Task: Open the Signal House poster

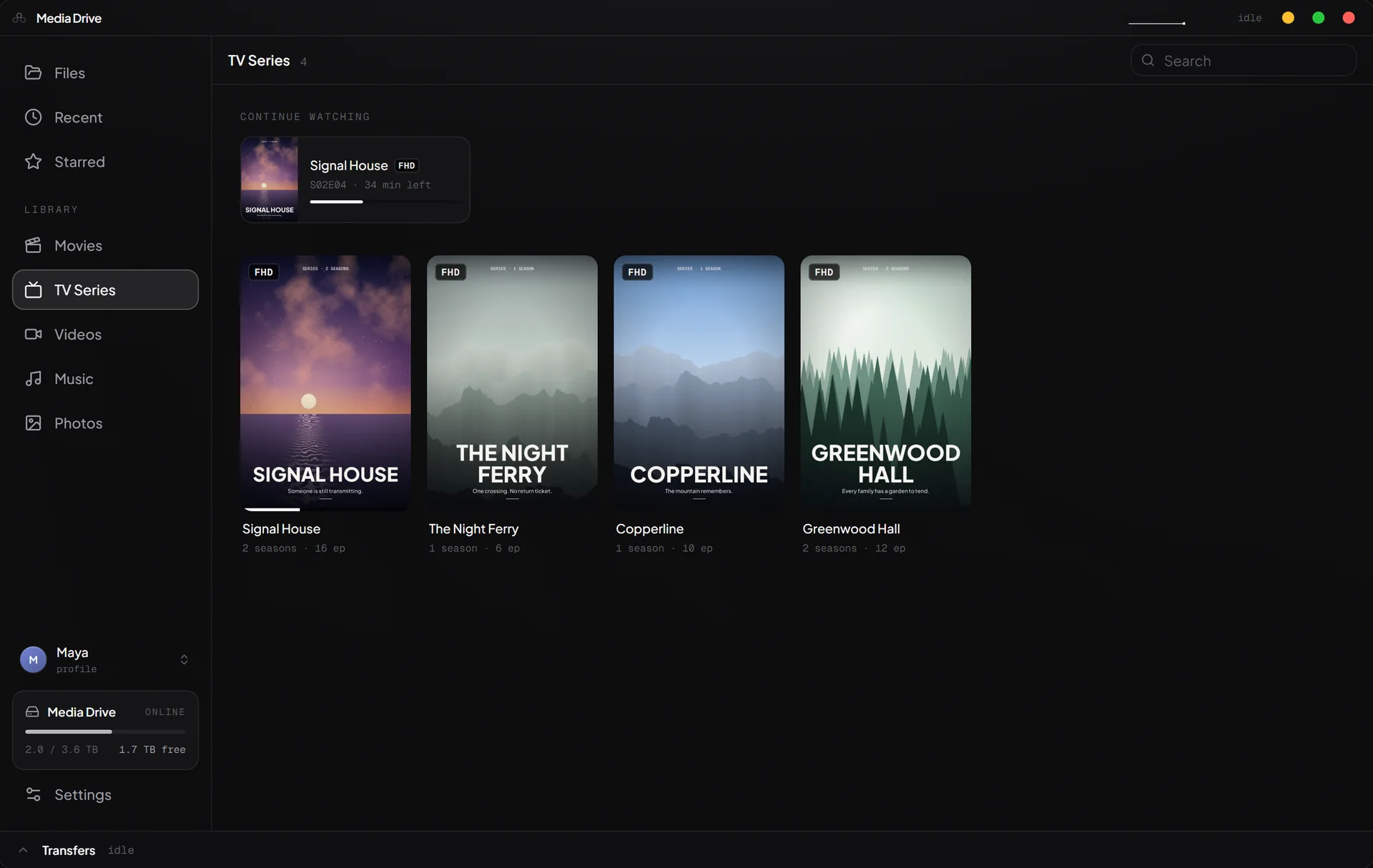Action: pyautogui.click(x=325, y=383)
